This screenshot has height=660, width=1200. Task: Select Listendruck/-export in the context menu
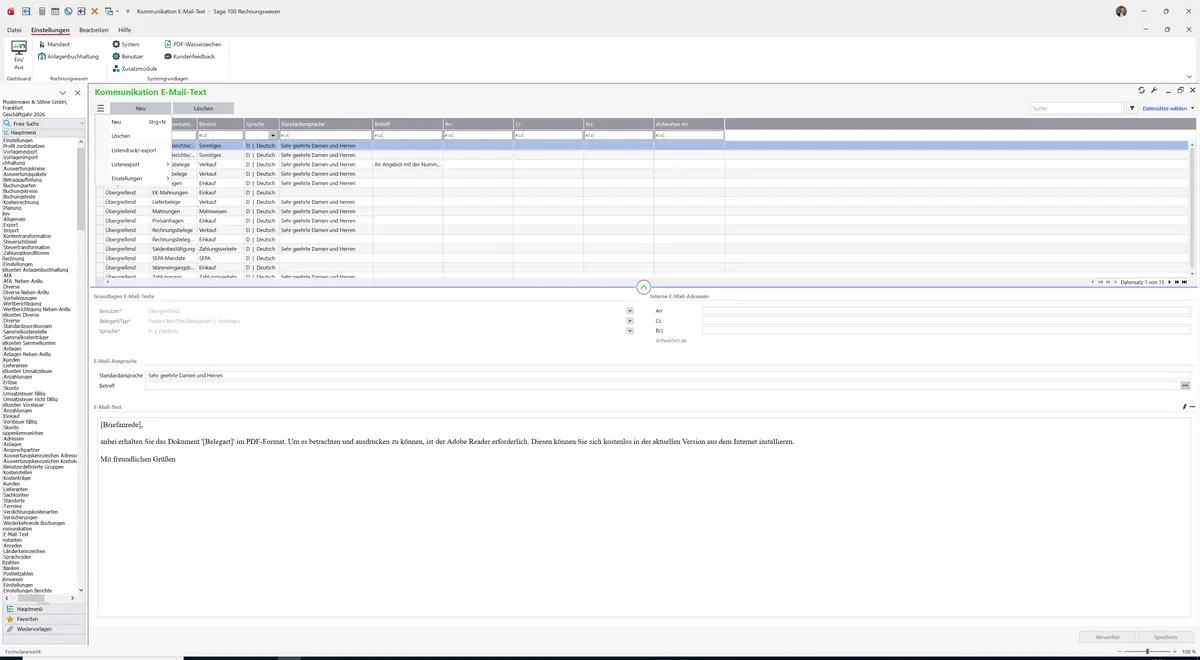point(134,150)
